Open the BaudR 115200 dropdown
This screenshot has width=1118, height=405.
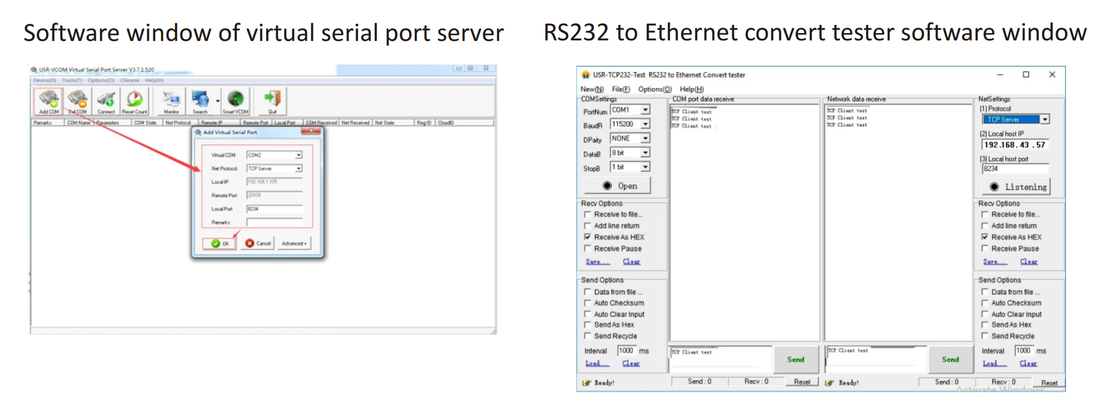(645, 124)
